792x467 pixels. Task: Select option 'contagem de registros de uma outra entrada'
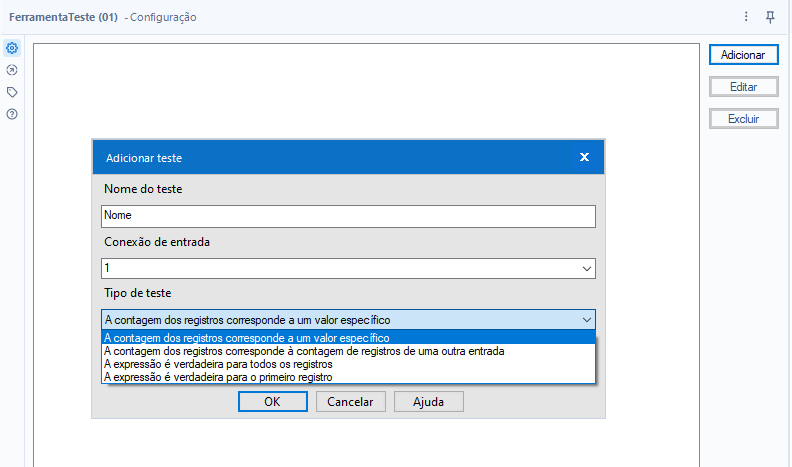tap(349, 351)
